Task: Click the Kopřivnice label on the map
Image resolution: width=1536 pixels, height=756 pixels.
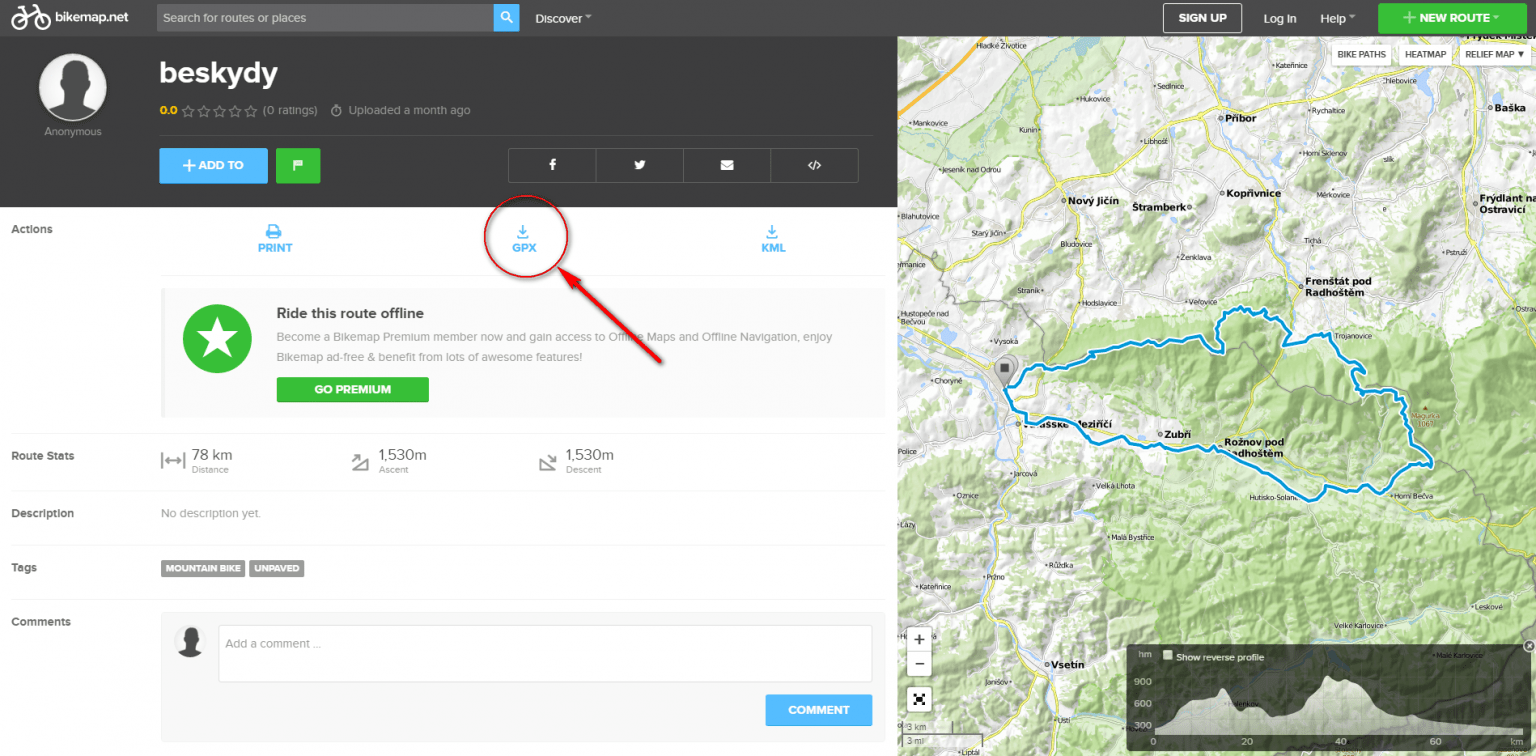Action: pos(1254,193)
